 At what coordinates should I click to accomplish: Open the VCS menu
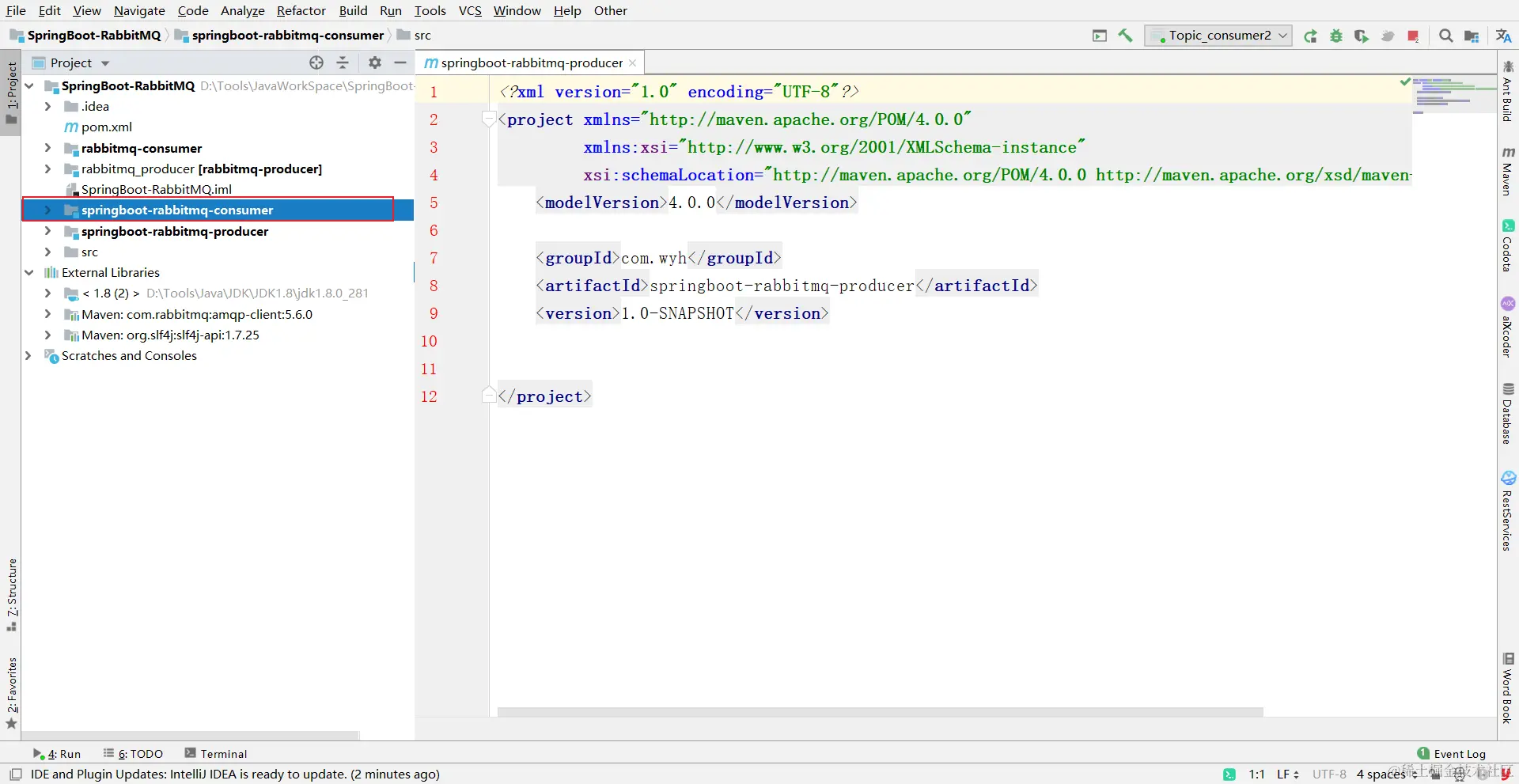pos(470,10)
